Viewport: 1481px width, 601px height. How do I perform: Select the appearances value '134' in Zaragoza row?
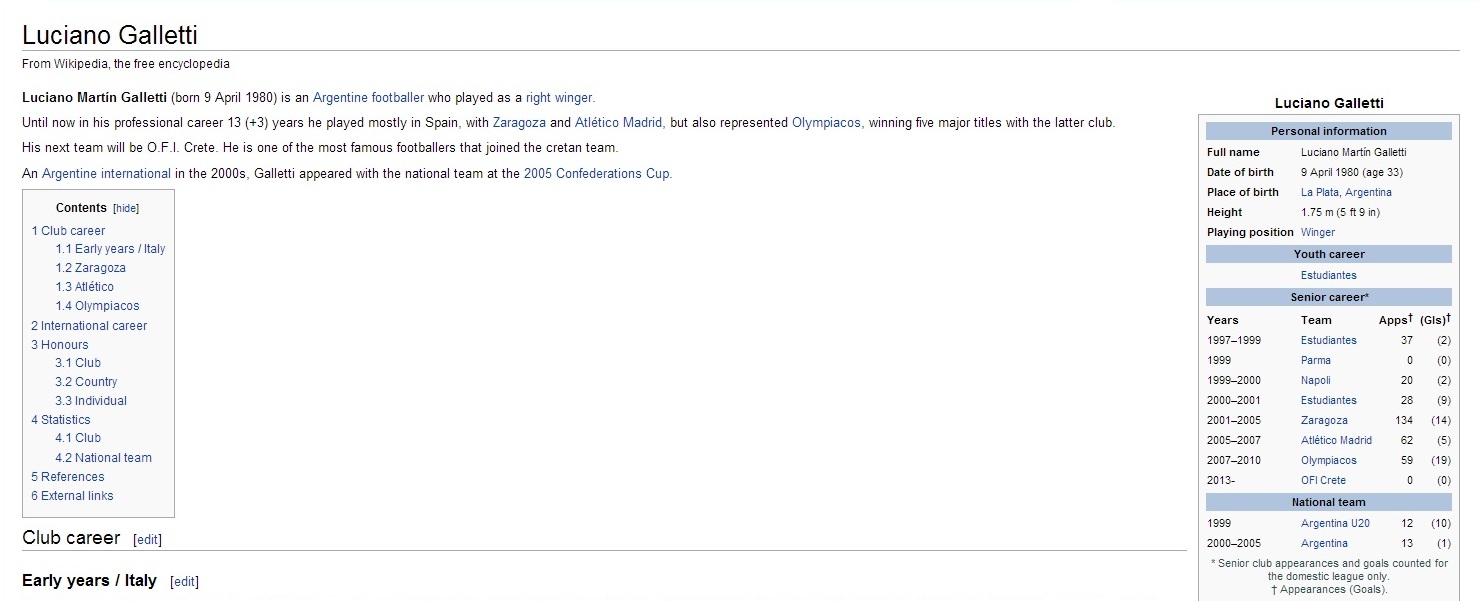click(1403, 420)
